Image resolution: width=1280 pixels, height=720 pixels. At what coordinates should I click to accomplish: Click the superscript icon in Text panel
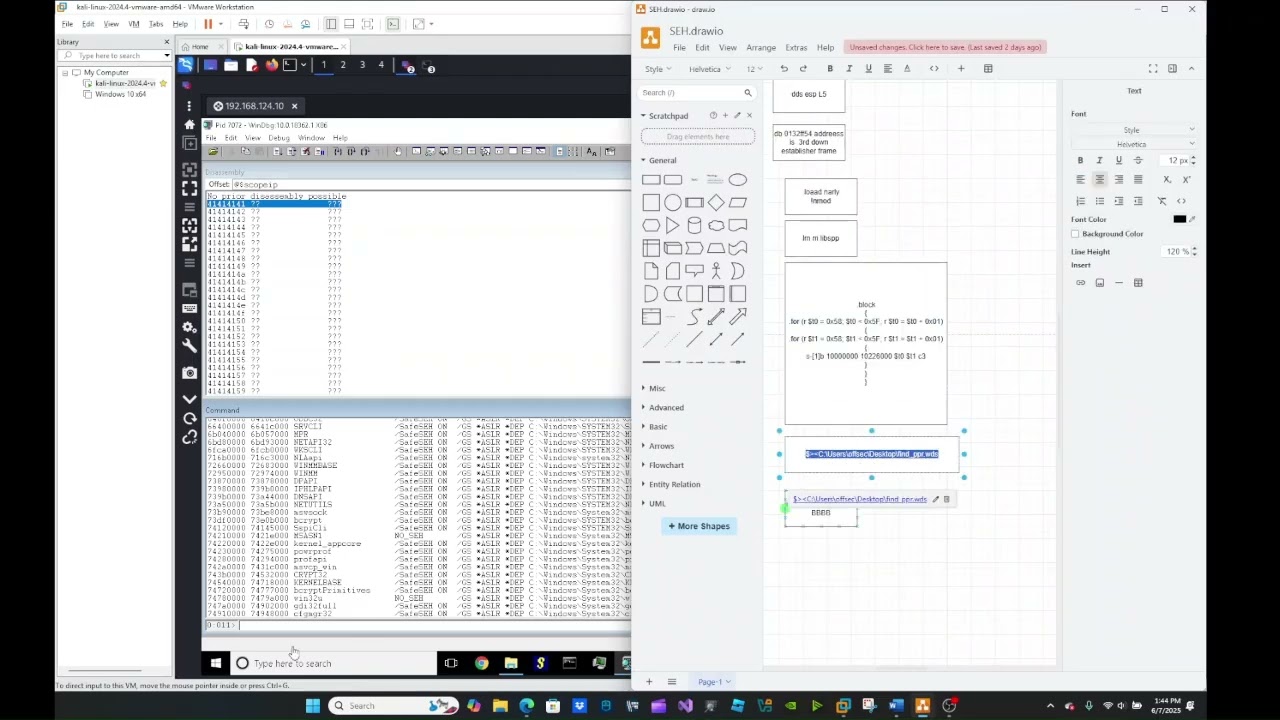(1186, 179)
